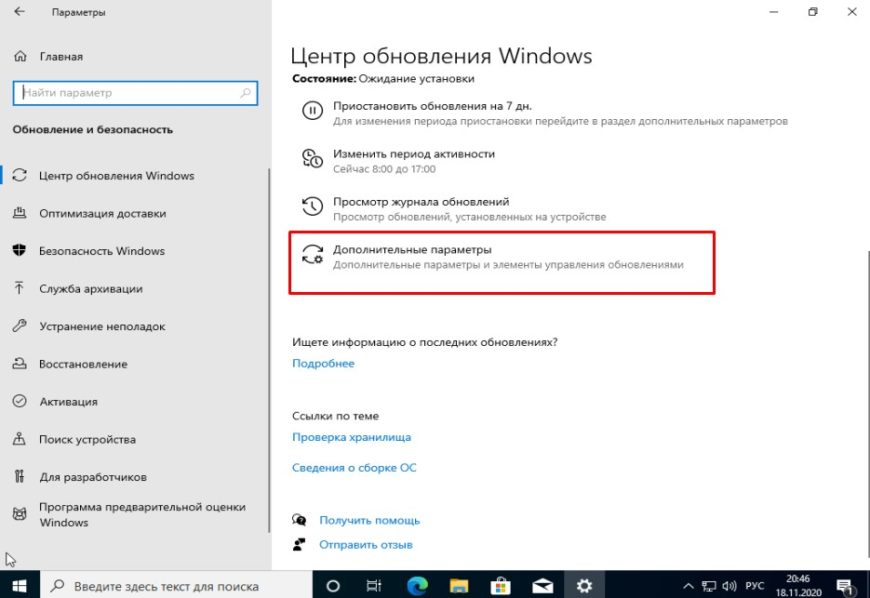The image size is (870, 598).
Task: Click the shield icon beside Безопасность Windows
Action: 19,250
